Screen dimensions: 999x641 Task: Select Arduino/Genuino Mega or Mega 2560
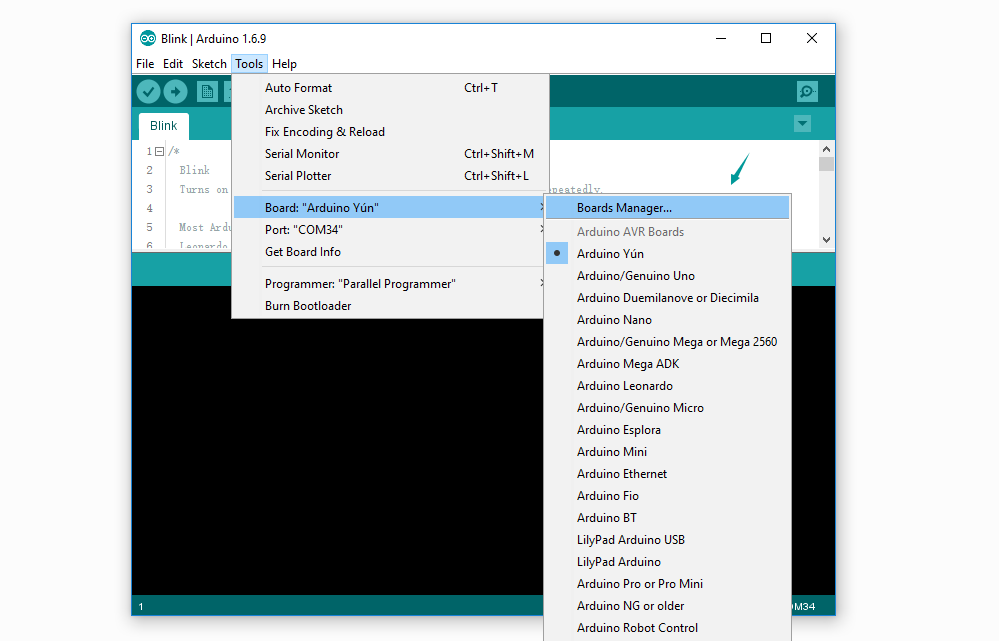tap(668, 342)
